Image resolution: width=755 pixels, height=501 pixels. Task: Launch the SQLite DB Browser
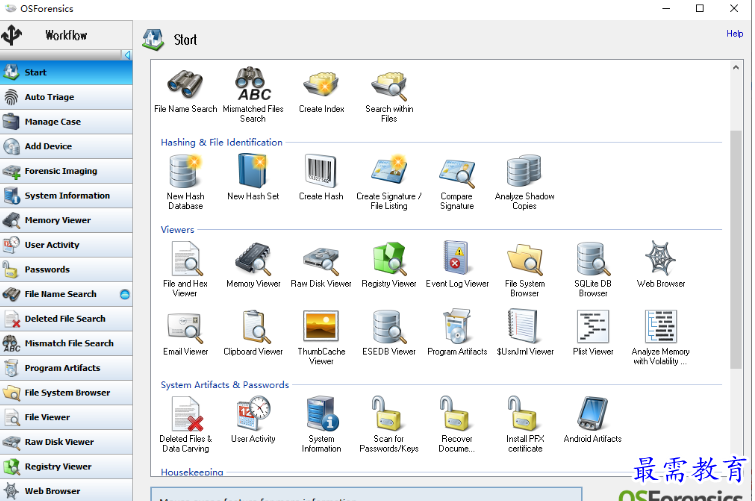[593, 259]
